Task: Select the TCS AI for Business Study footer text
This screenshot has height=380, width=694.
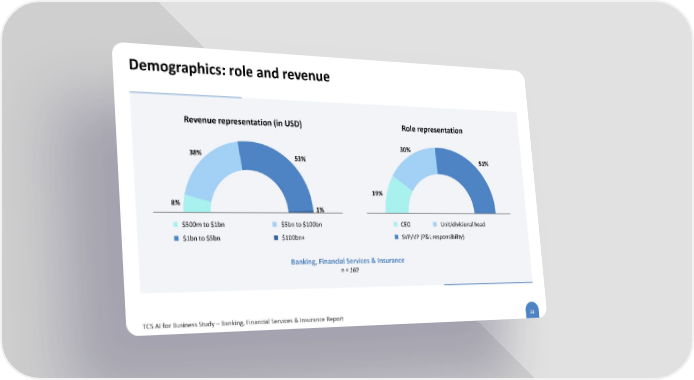Action: tap(243, 322)
